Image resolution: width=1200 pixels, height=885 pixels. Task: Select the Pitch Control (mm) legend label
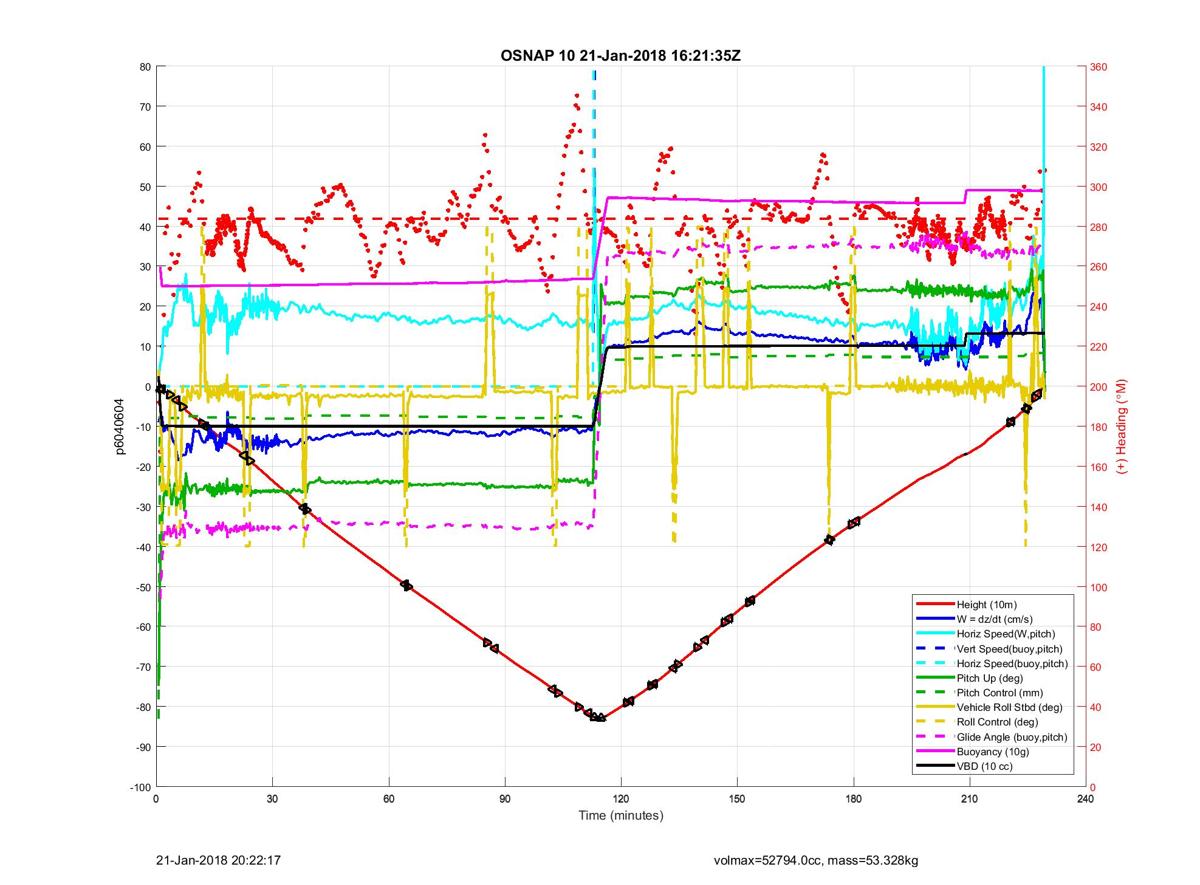click(x=1000, y=693)
